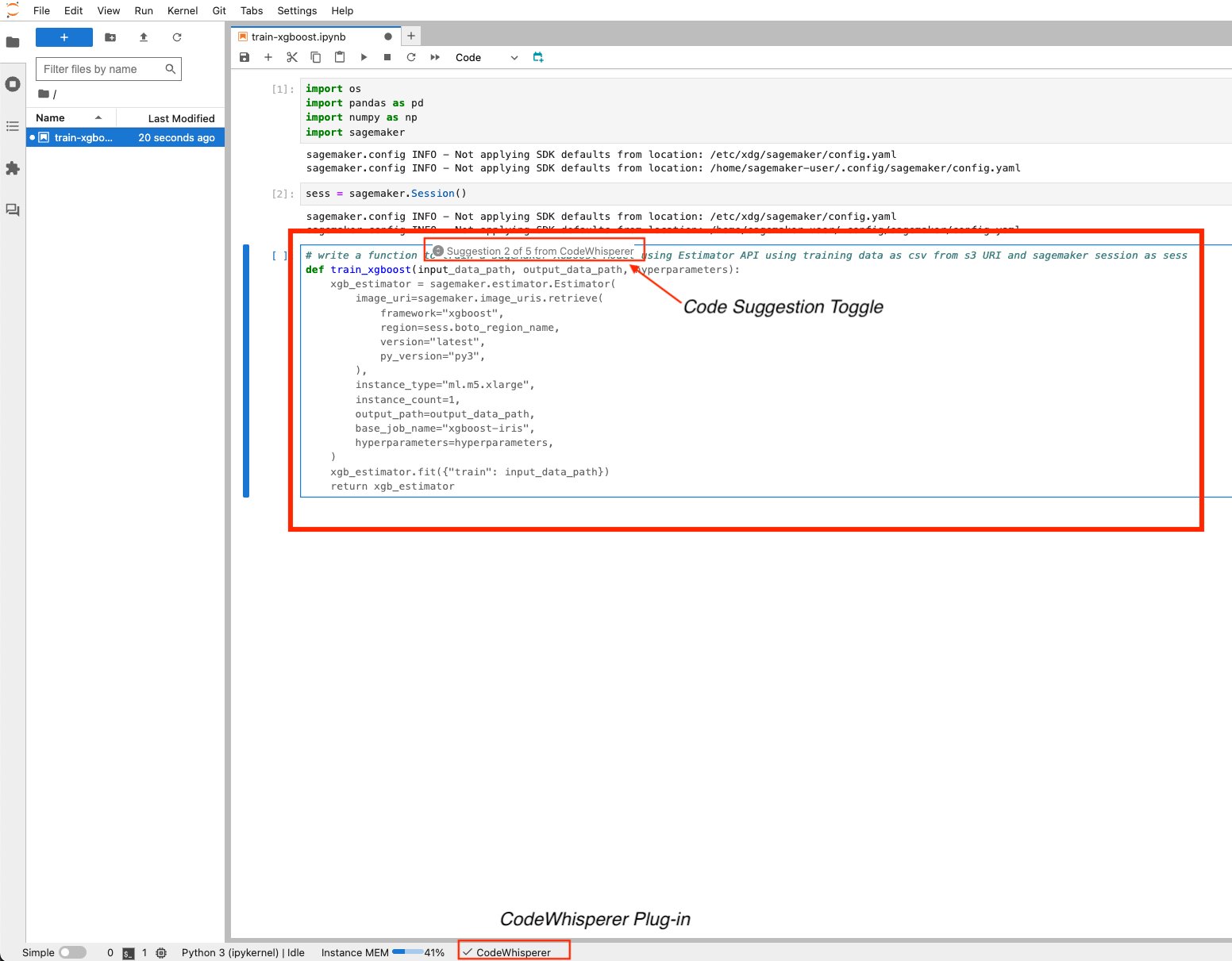Open the cell type Code dropdown
1232x961 pixels.
487,57
